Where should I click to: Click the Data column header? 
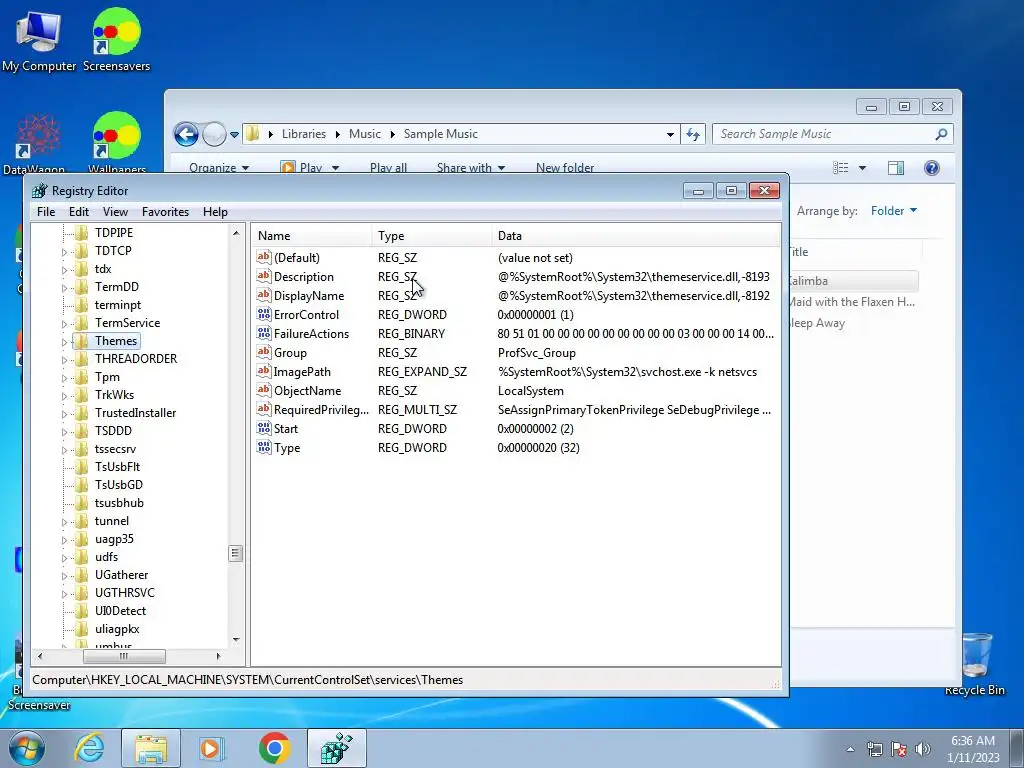tap(636, 236)
